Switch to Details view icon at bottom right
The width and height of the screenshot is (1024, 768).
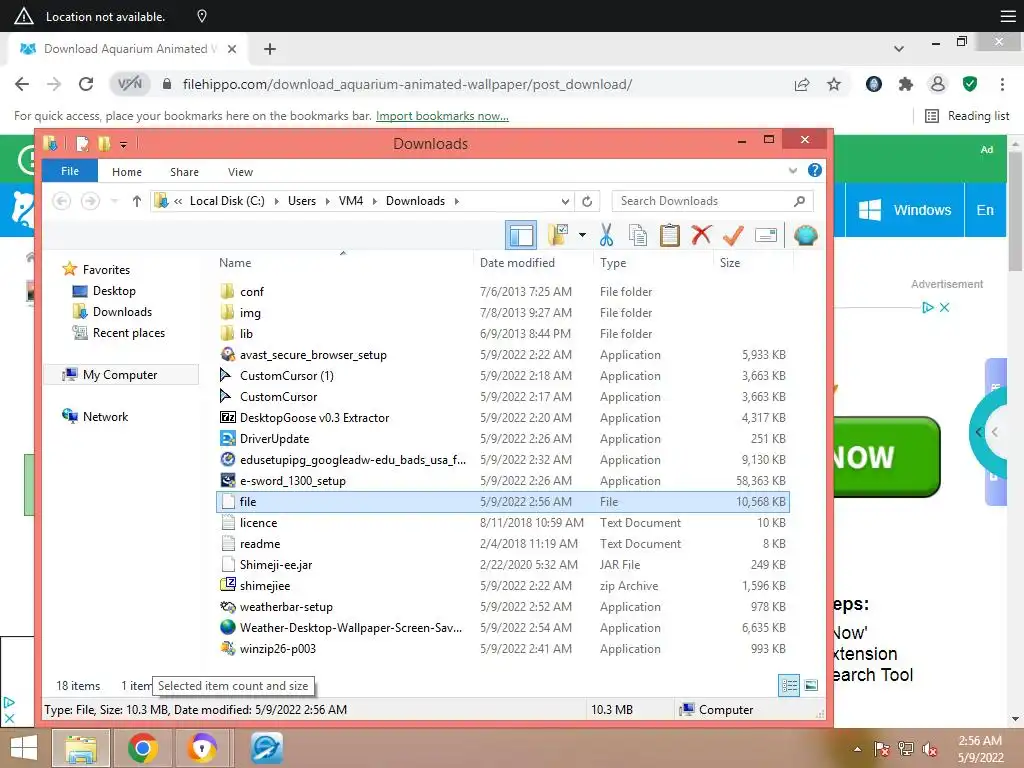(x=789, y=685)
